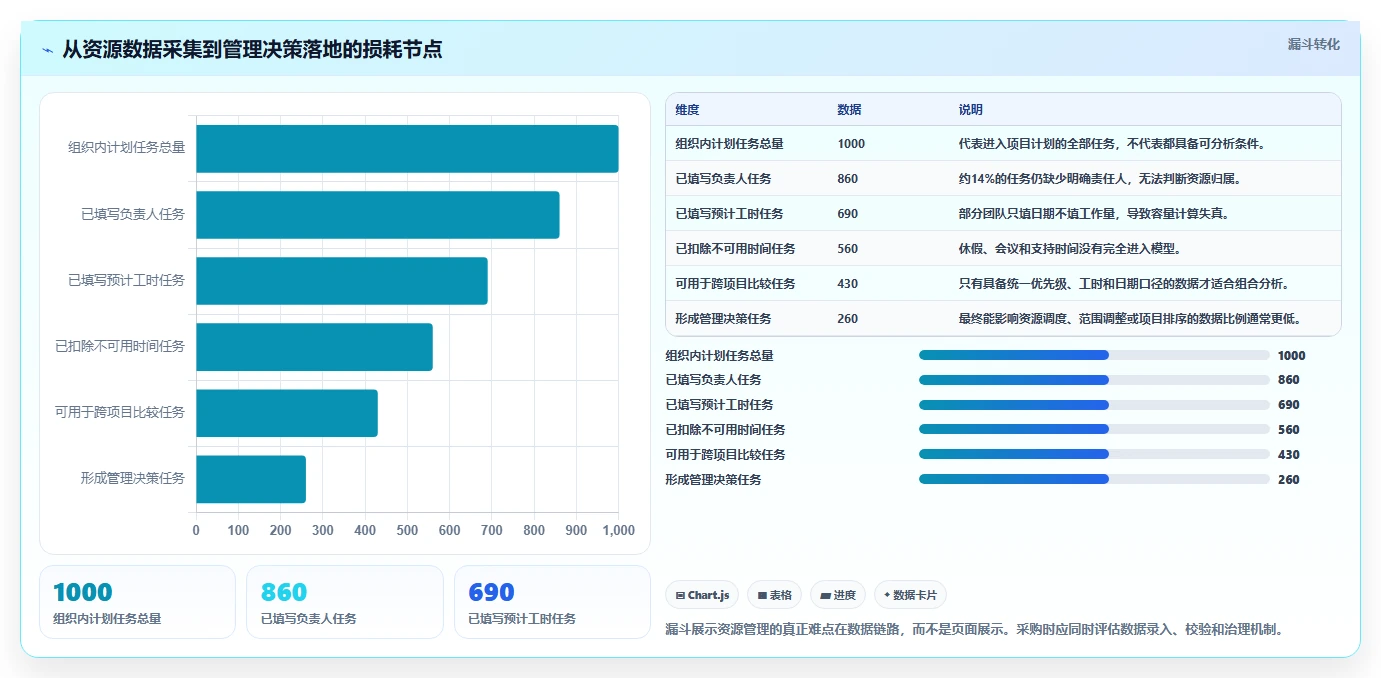The height and width of the screenshot is (678, 1381).
Task: Click progress bar for 已扣除不可用时间任务
Action: [1094, 430]
